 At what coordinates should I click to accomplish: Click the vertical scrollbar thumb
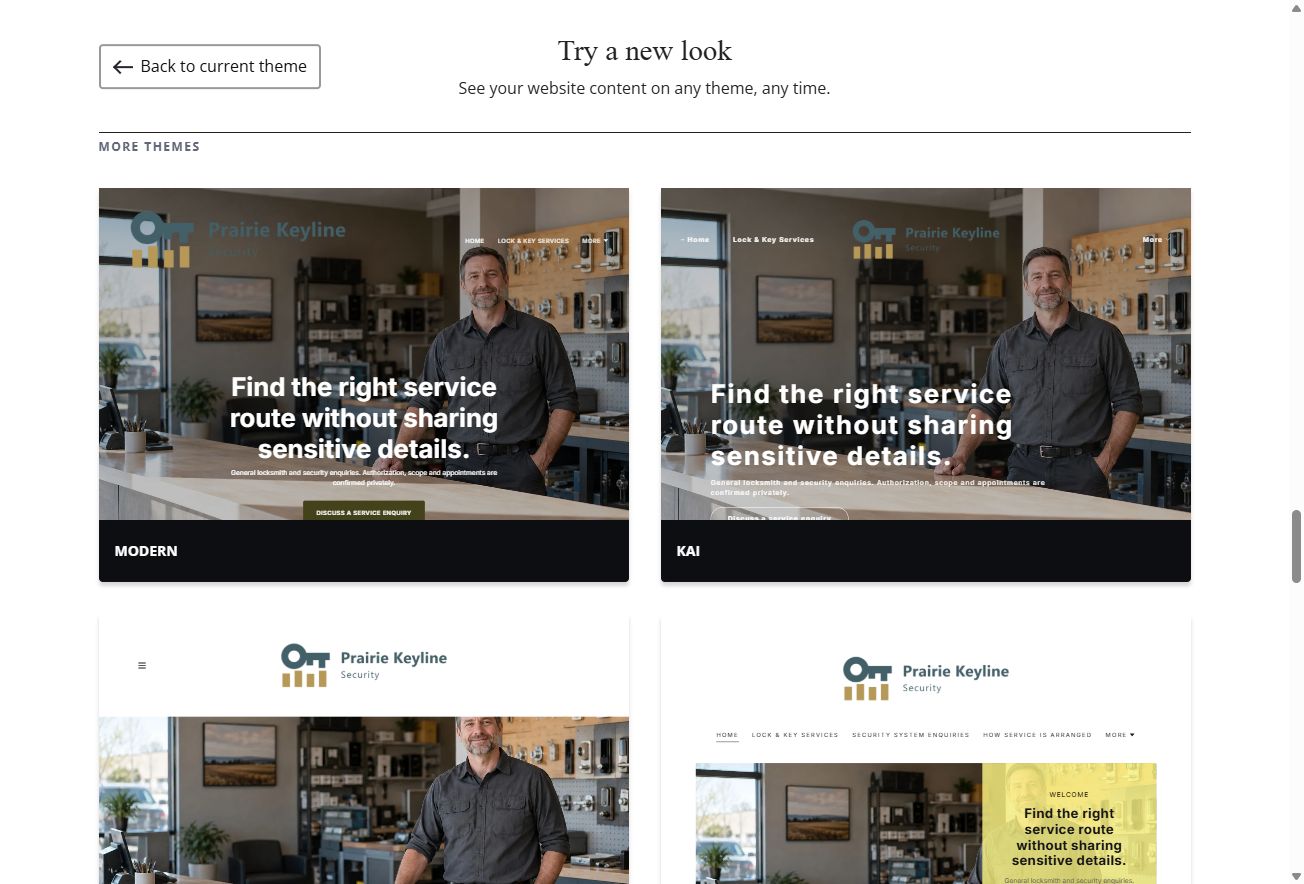[x=1296, y=546]
